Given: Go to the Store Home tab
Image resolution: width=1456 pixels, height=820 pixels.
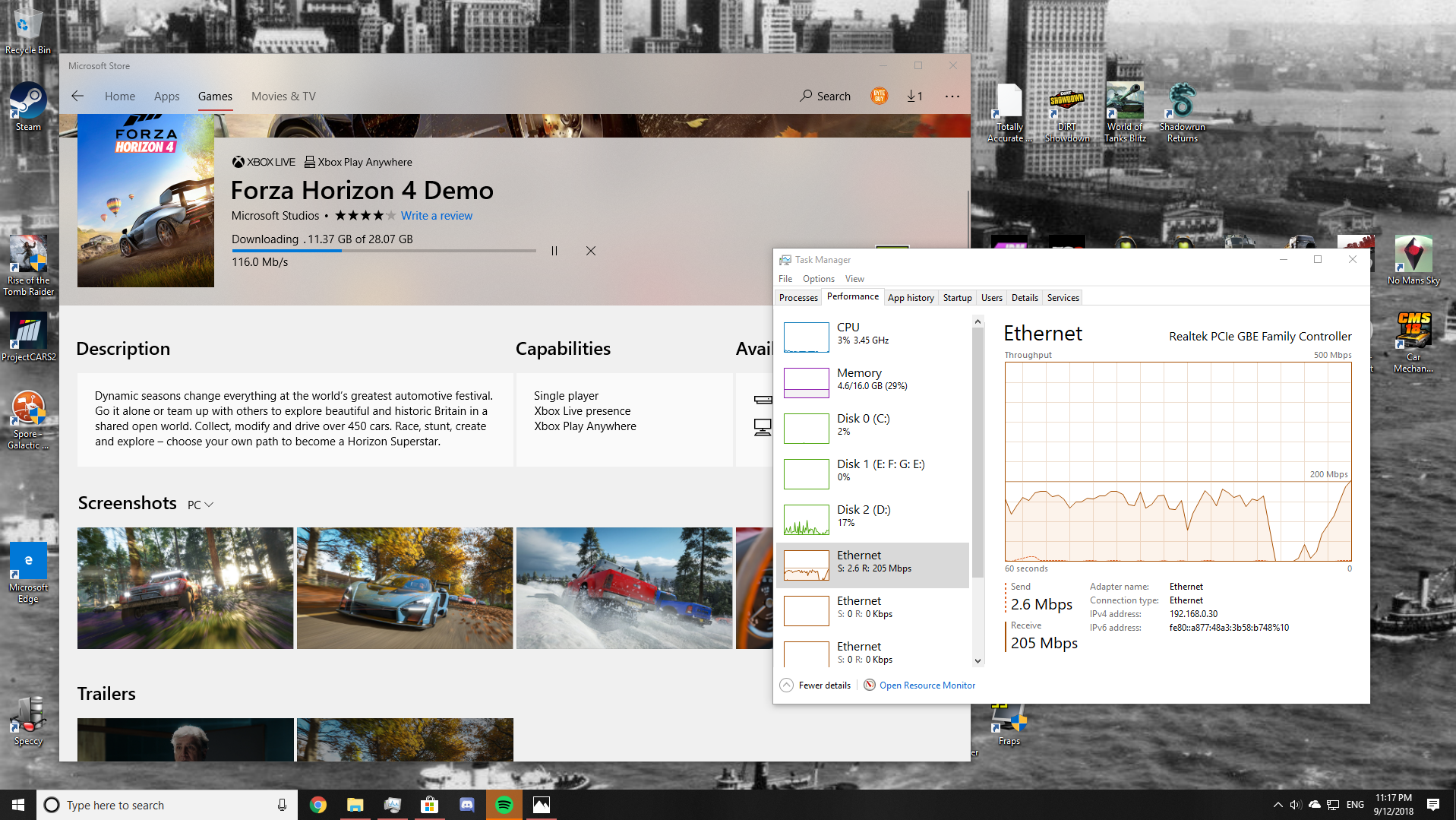Looking at the screenshot, I should (x=120, y=96).
